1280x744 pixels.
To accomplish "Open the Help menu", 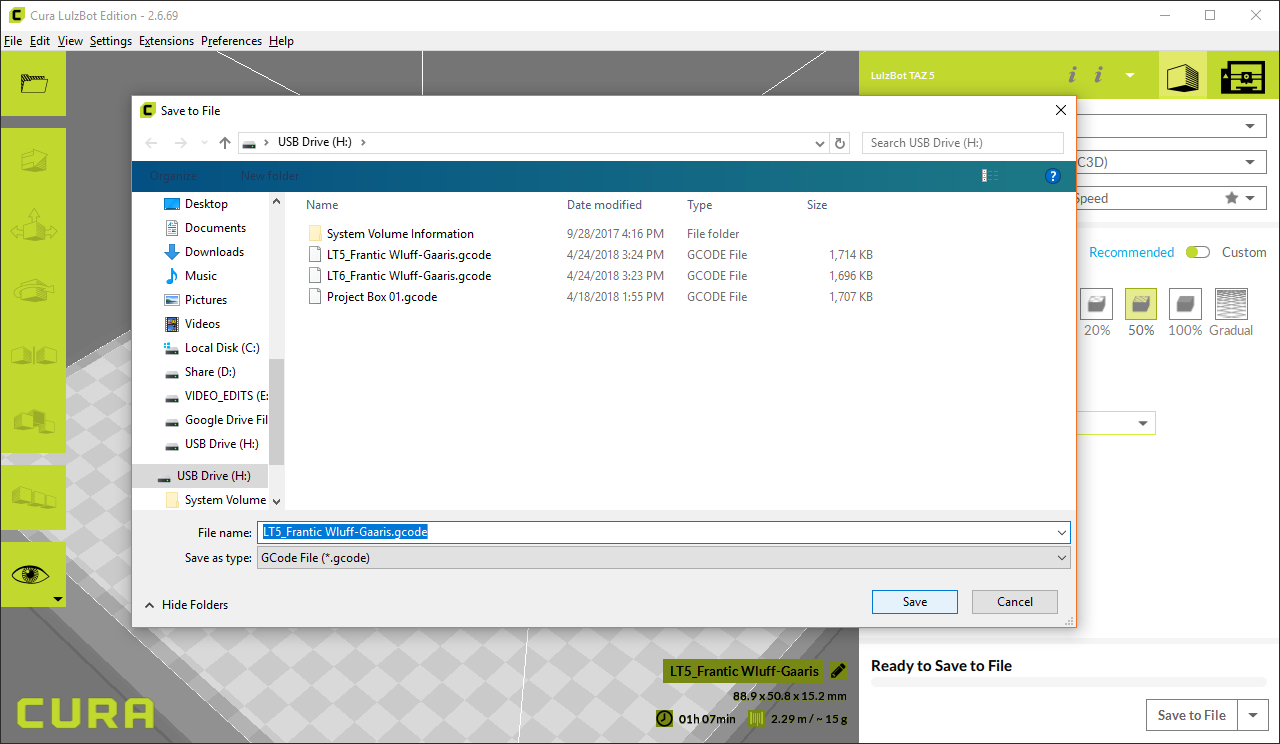I will (281, 41).
